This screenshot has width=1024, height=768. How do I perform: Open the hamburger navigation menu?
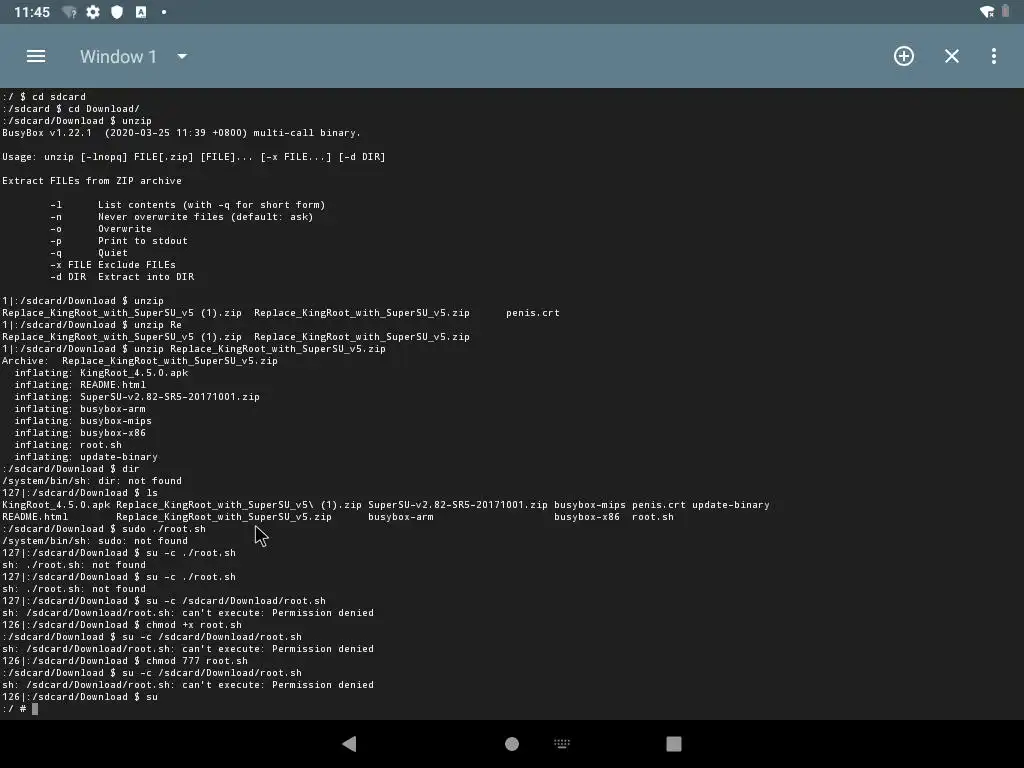(36, 56)
